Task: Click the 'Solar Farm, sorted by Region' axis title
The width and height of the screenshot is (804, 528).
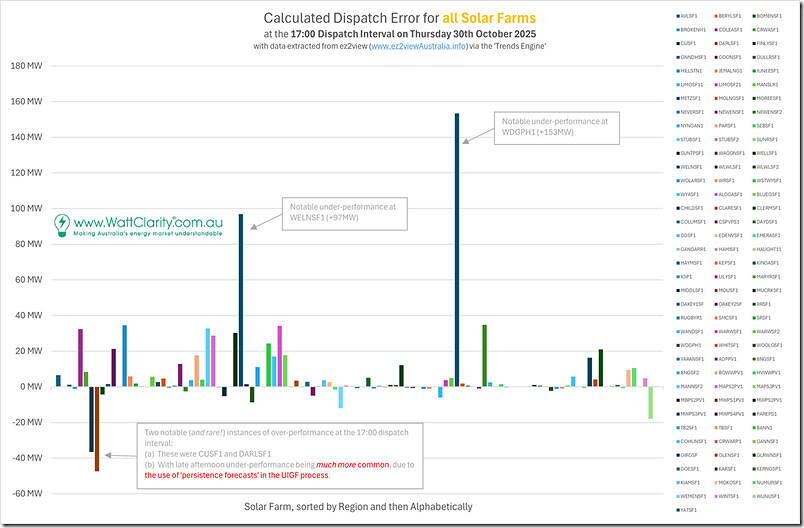Action: click(357, 507)
